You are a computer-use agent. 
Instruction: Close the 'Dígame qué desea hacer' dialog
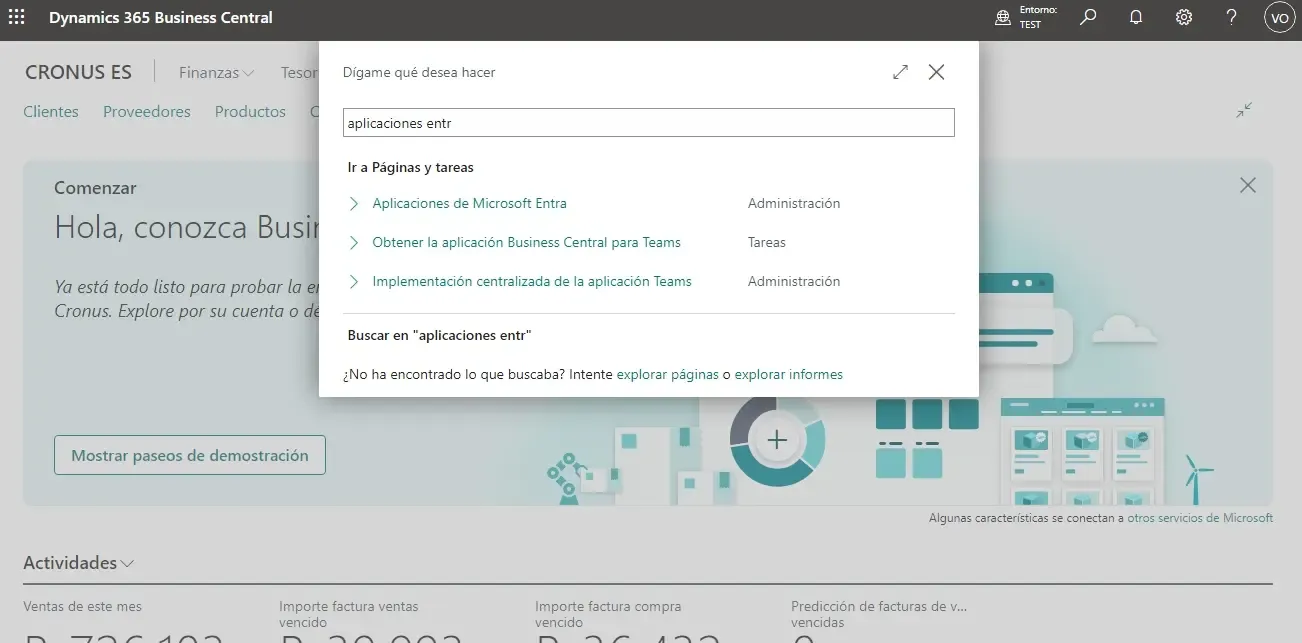(936, 72)
